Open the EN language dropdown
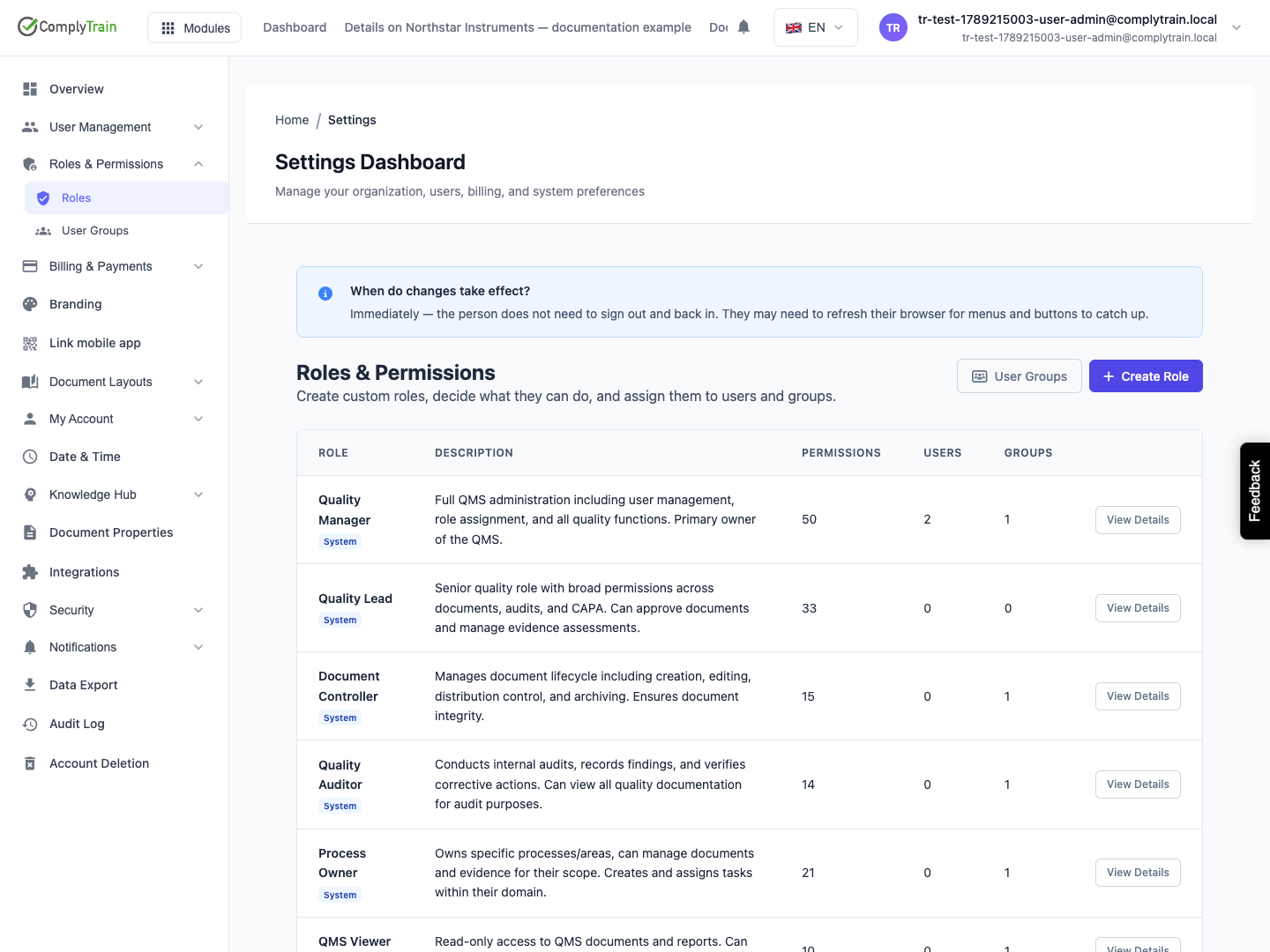The width and height of the screenshot is (1270, 952). click(x=815, y=27)
